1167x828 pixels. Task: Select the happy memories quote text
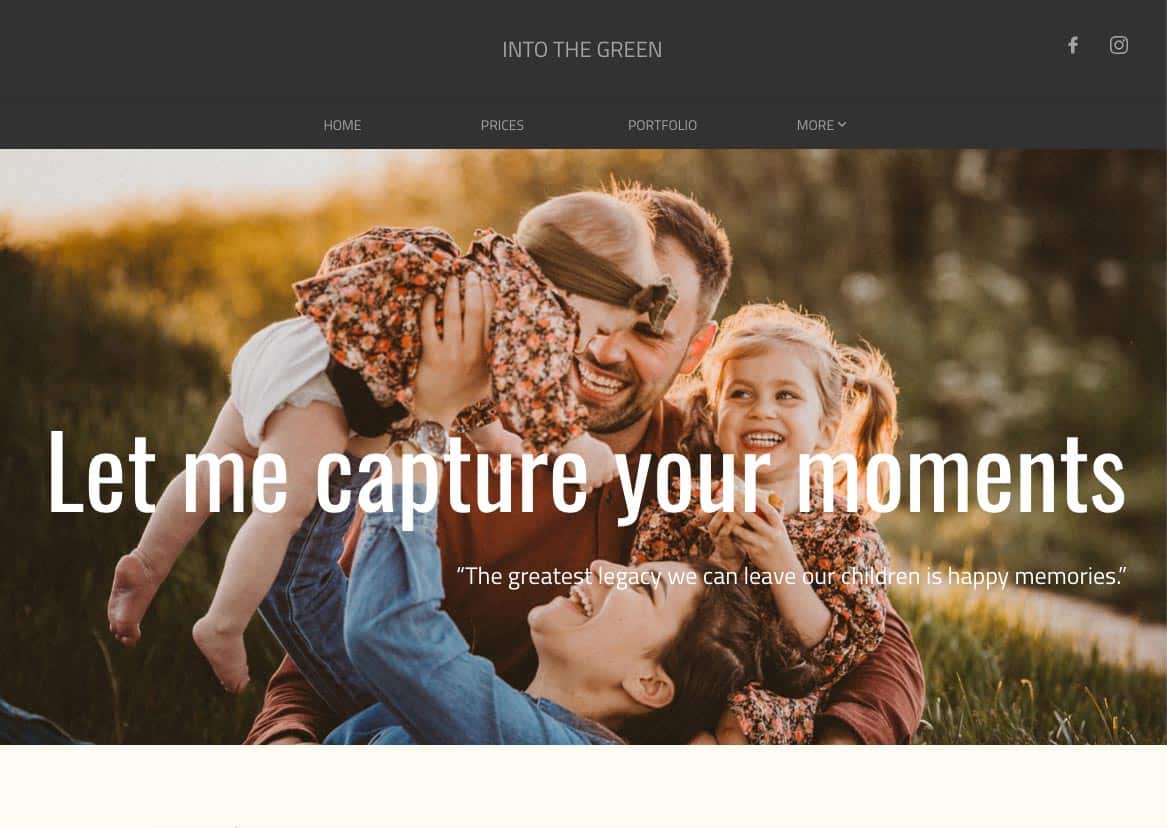point(791,576)
